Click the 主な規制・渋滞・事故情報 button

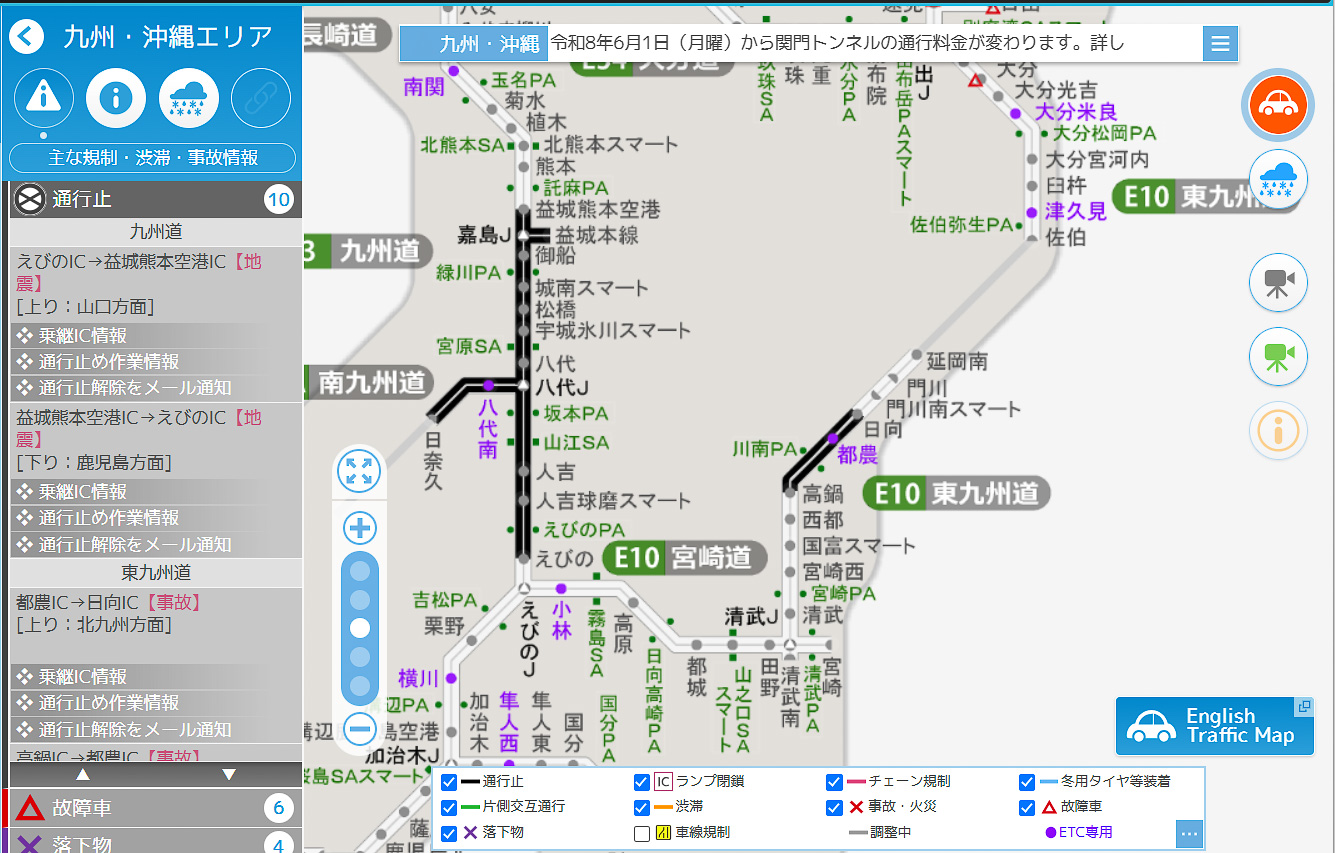click(x=153, y=158)
